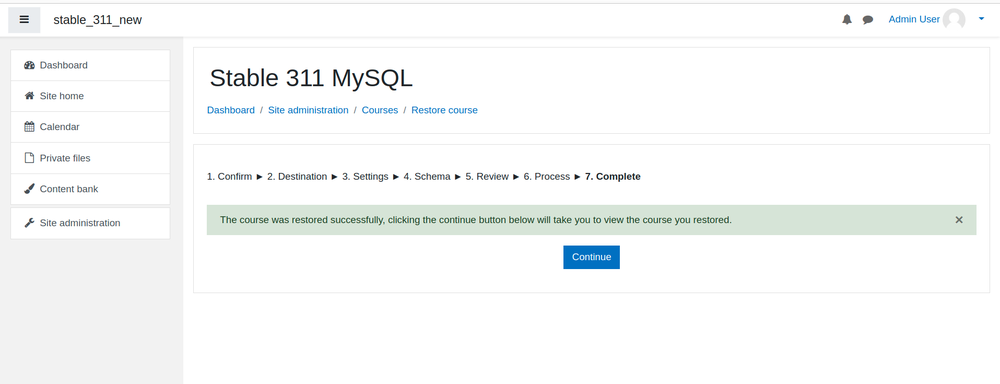This screenshot has height=384, width=1000.
Task: Click the Admin User avatar picture
Action: pos(954,20)
